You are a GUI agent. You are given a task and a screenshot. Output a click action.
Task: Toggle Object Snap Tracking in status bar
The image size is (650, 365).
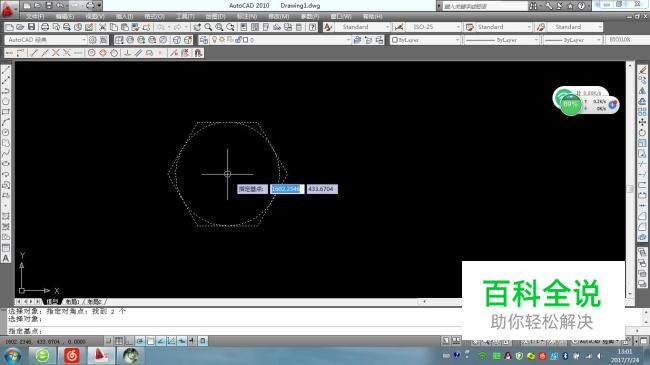[x=161, y=341]
